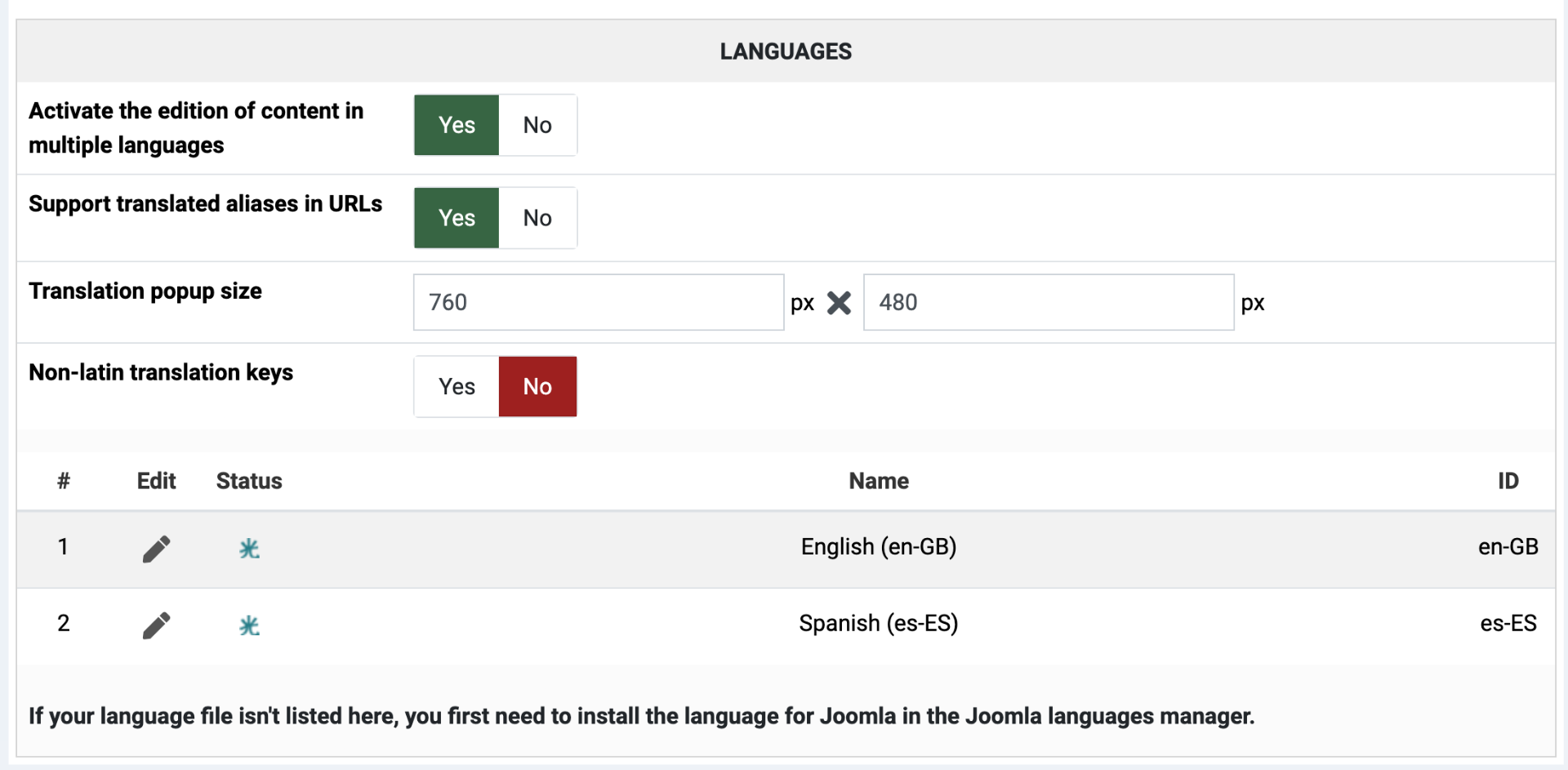Click the popup height field showing 480
This screenshot has width=1568, height=770.
[x=1048, y=302]
